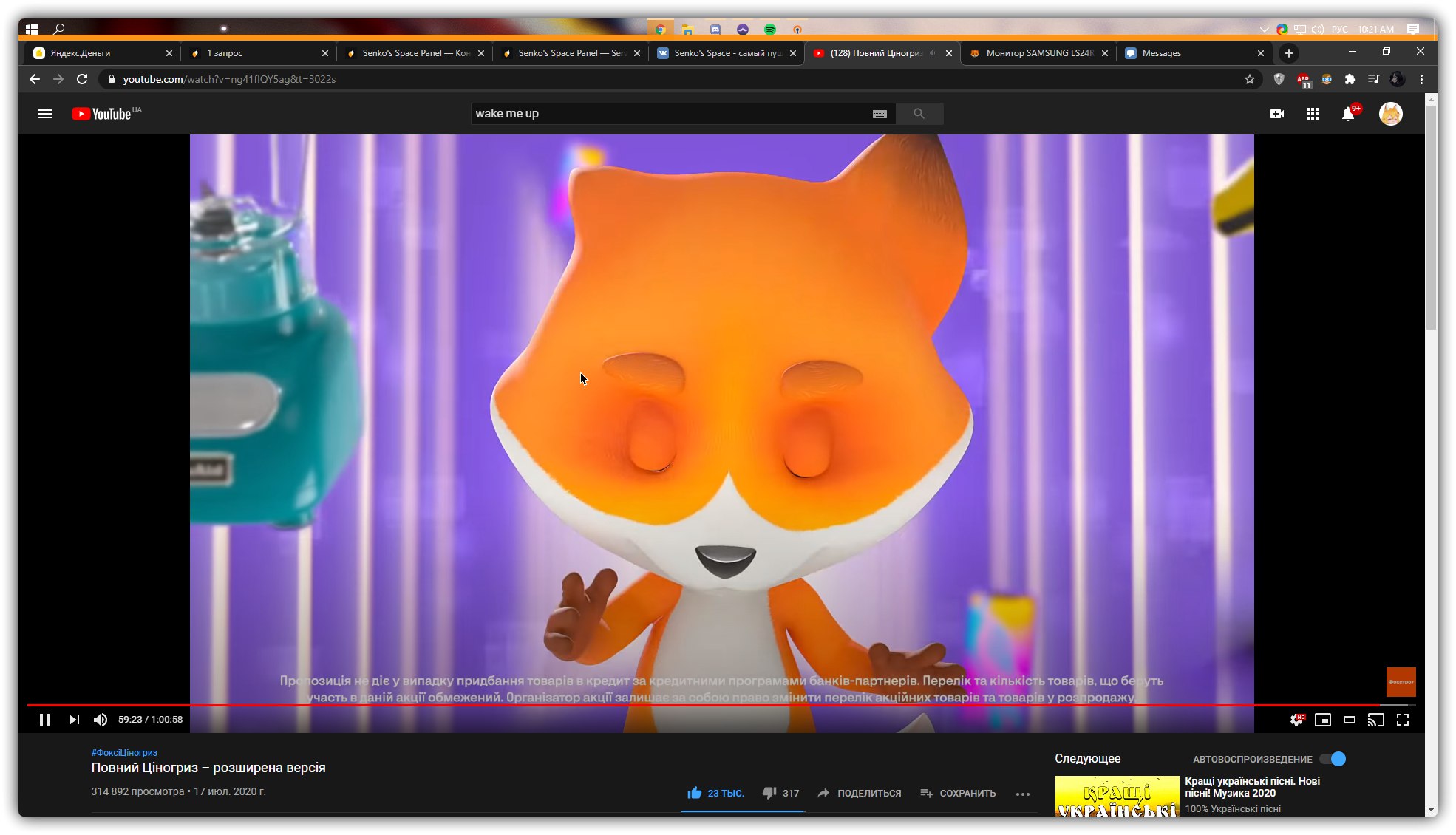The image size is (1456, 835).
Task: Open the media controls playlist icon
Action: (x=1374, y=79)
